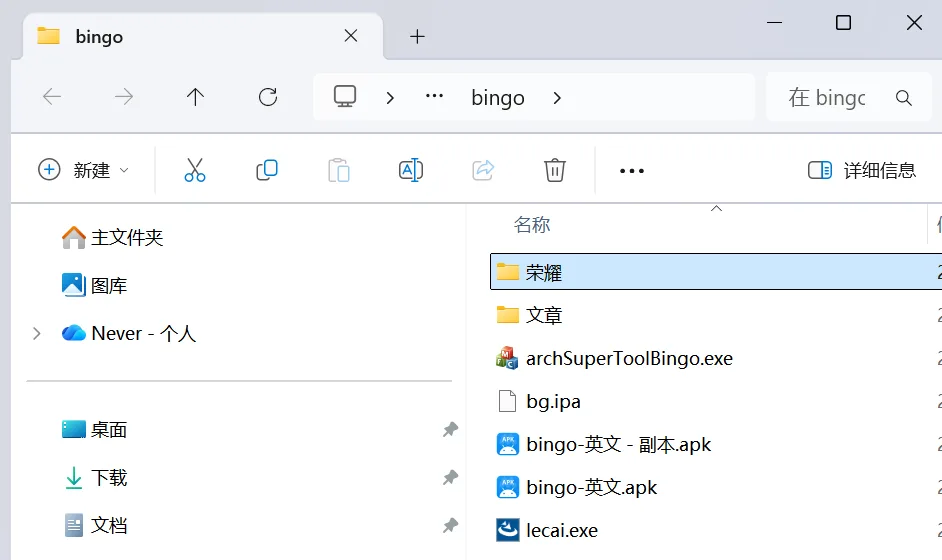Image resolution: width=942 pixels, height=560 pixels.
Task: Open 下载 in quick access
Action: tap(94, 478)
